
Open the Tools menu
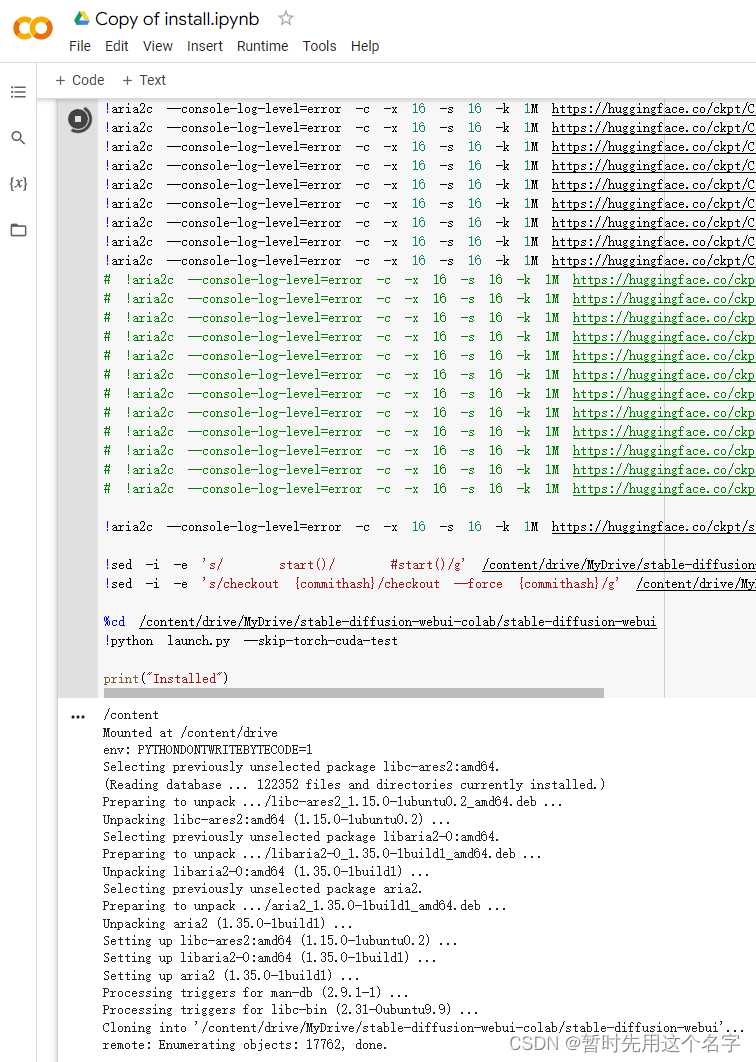click(x=319, y=46)
